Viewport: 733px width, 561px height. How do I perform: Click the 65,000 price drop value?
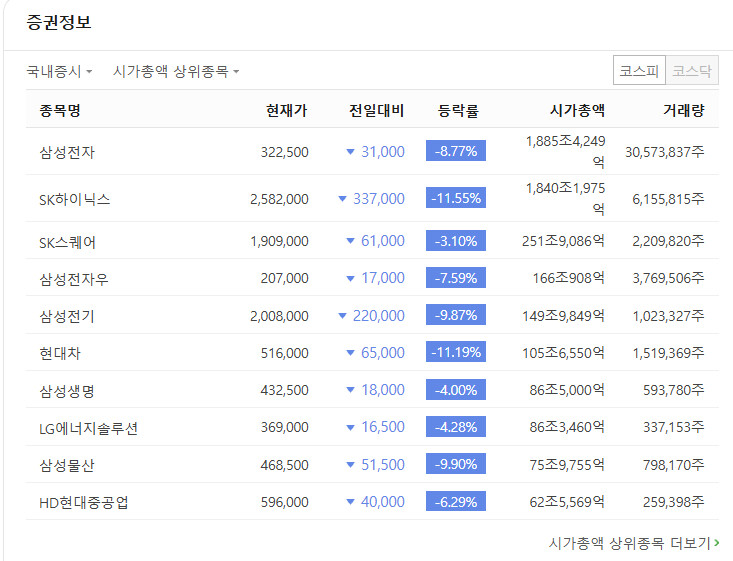click(x=383, y=352)
